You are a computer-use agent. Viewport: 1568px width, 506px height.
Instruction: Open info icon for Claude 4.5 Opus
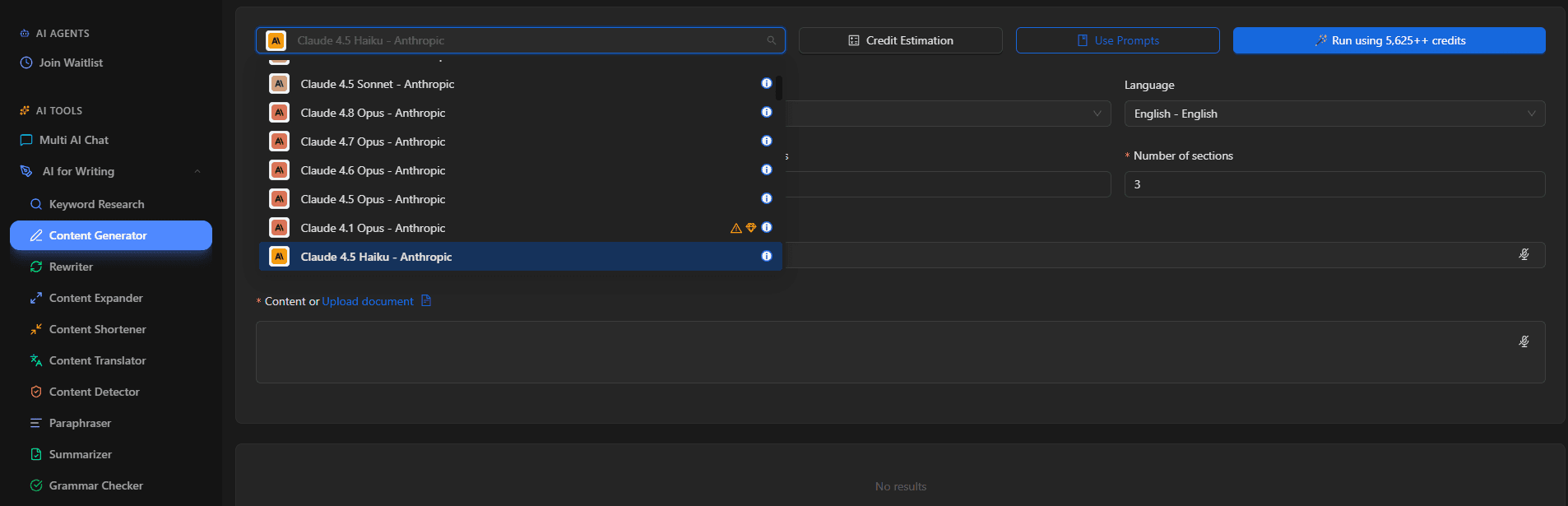tap(767, 198)
